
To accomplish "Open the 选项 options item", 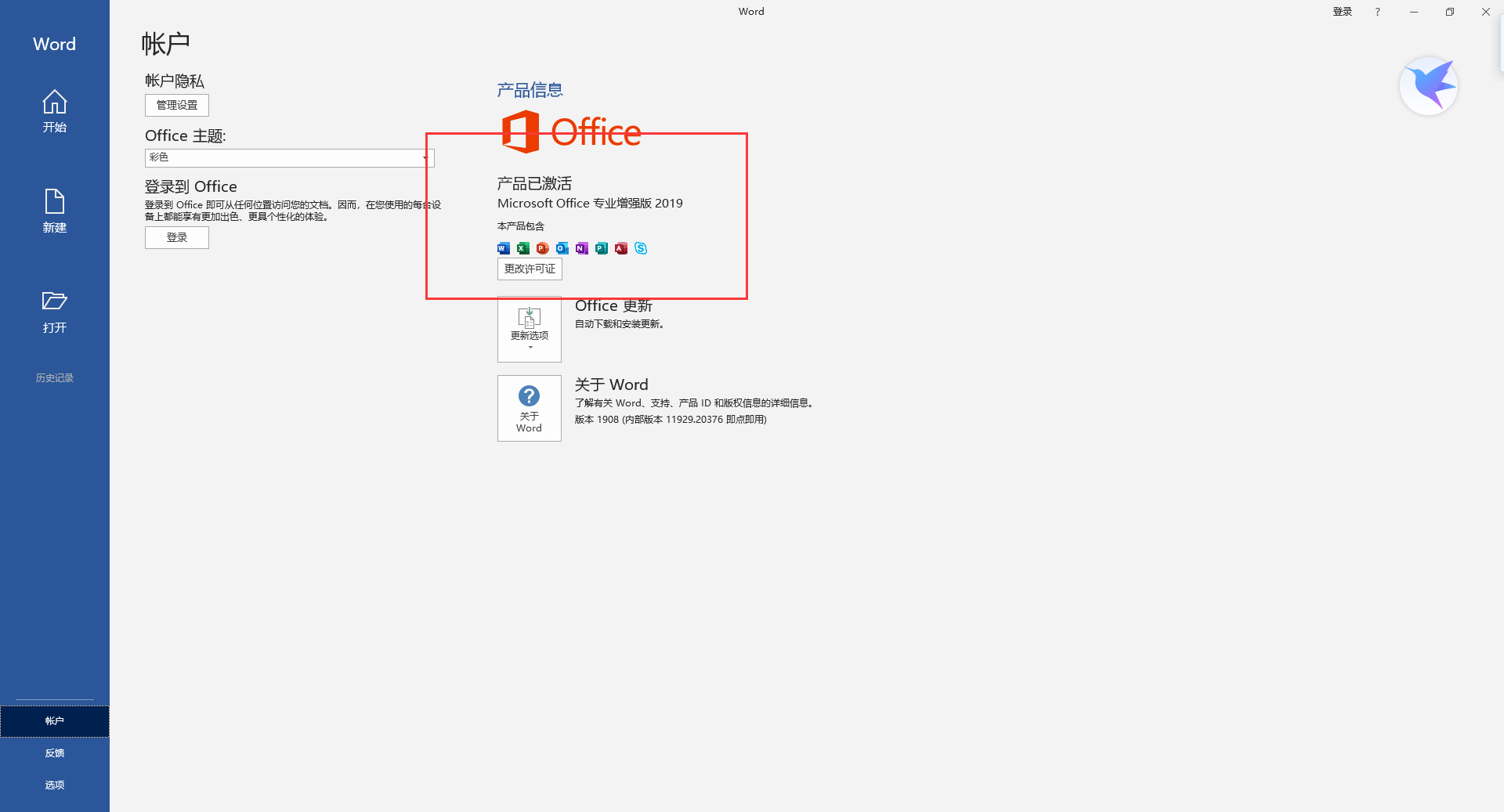I will coord(54,785).
